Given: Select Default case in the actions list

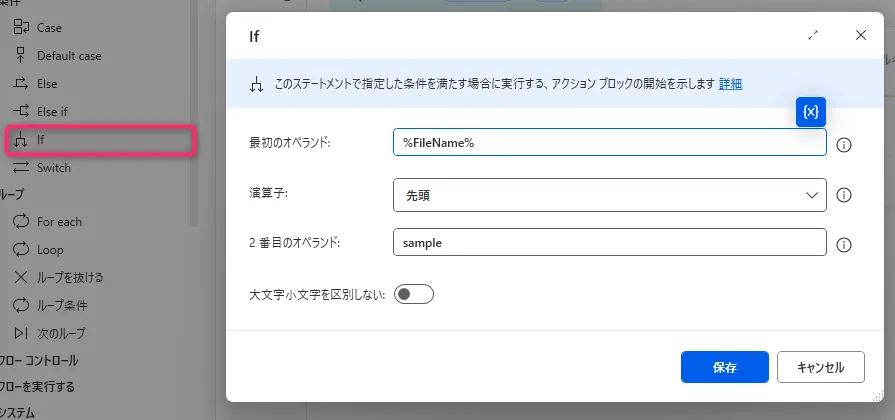Looking at the screenshot, I should [68, 56].
